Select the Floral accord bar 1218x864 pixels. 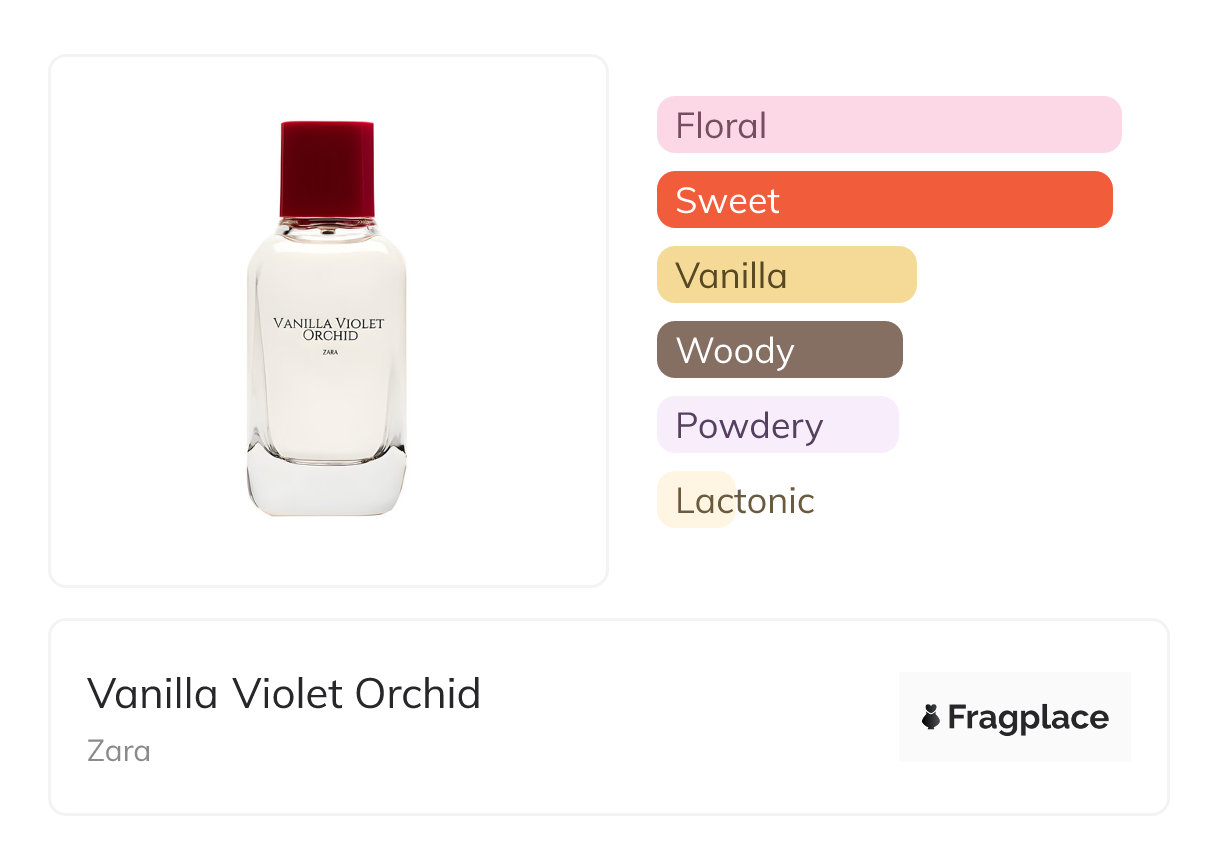(x=888, y=125)
